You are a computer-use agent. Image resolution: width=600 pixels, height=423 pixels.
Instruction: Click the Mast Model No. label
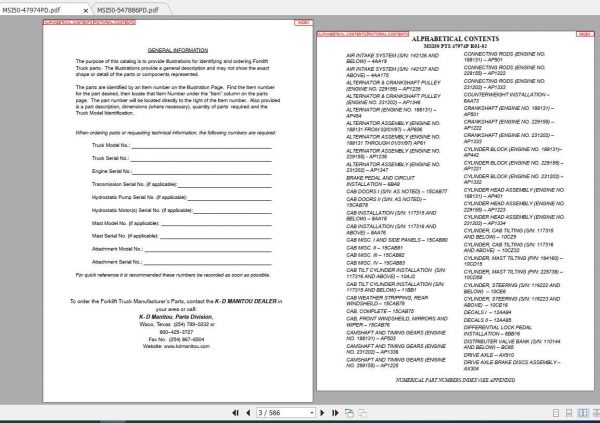(x=125, y=223)
